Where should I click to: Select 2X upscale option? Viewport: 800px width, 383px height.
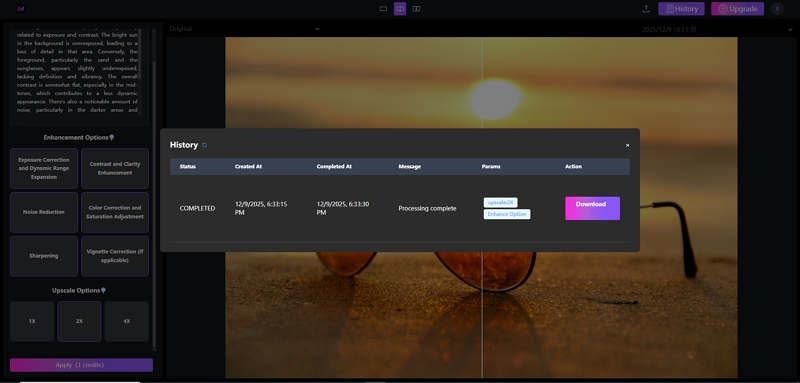pyautogui.click(x=79, y=321)
